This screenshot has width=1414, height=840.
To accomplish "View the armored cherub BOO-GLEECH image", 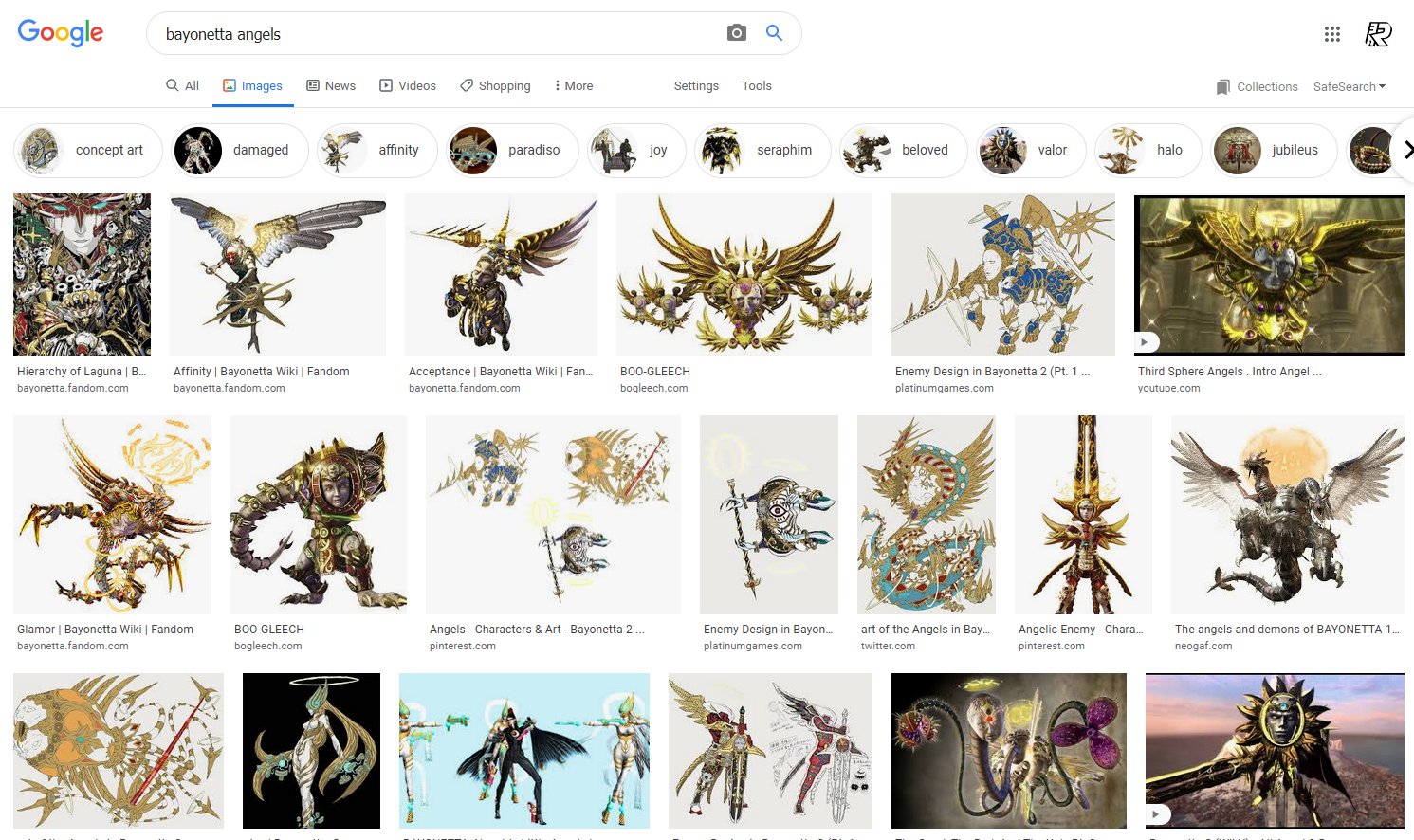I will tap(319, 515).
